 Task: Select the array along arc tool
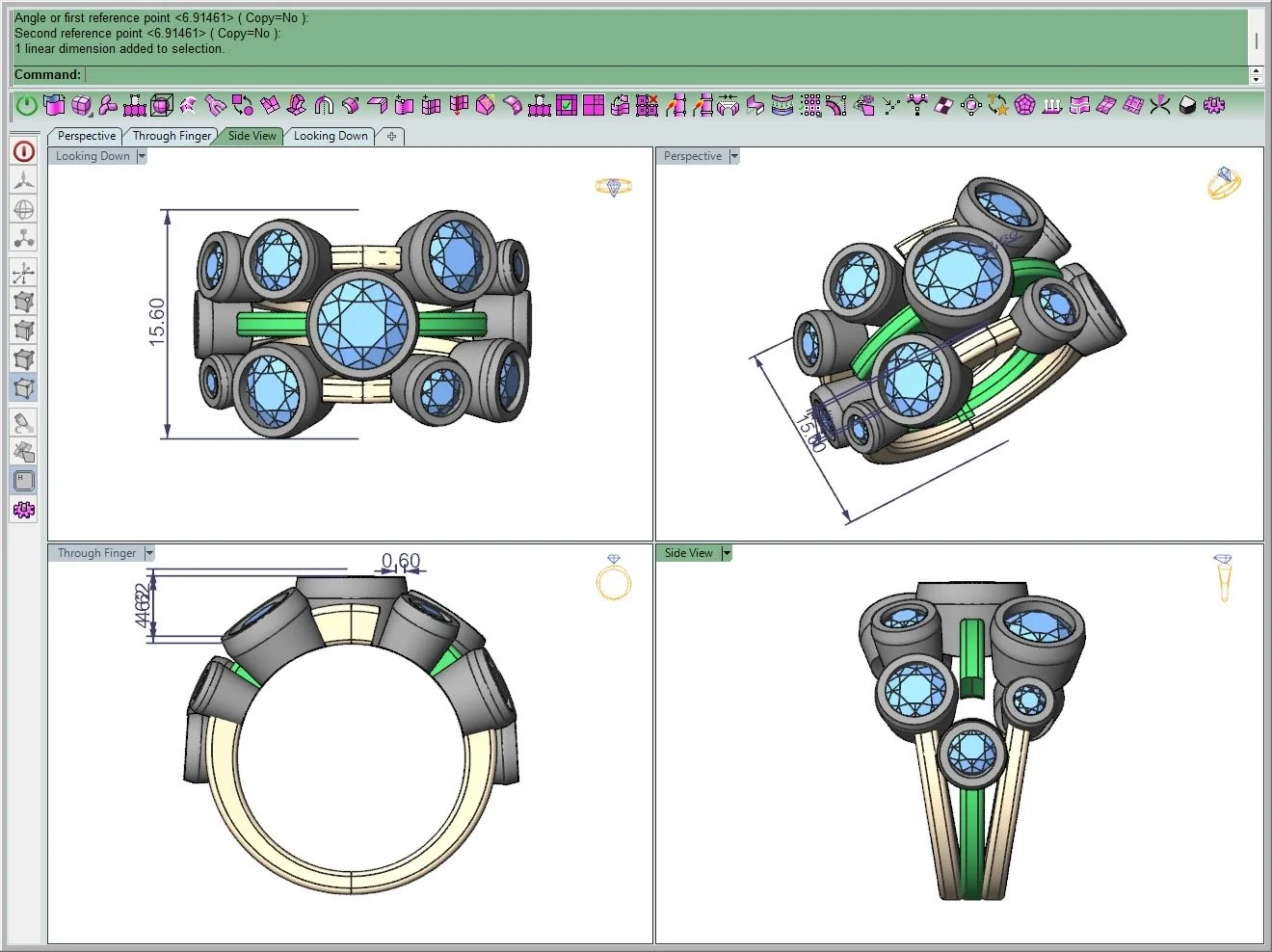click(836, 105)
